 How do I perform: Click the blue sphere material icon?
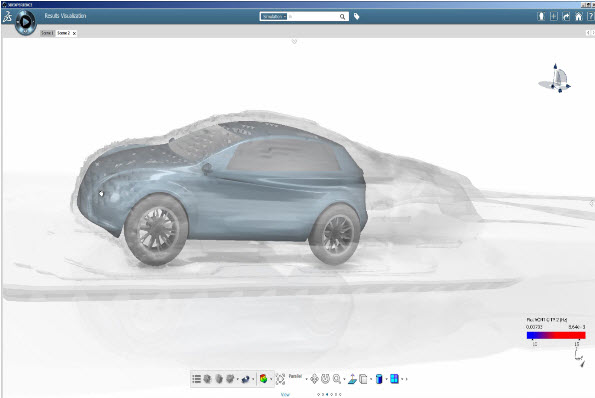246,379
